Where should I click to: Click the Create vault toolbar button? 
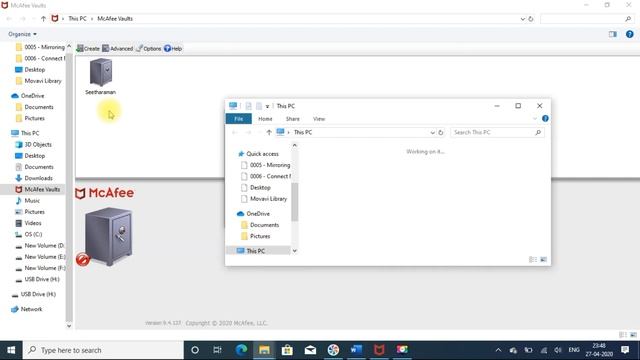coord(88,49)
